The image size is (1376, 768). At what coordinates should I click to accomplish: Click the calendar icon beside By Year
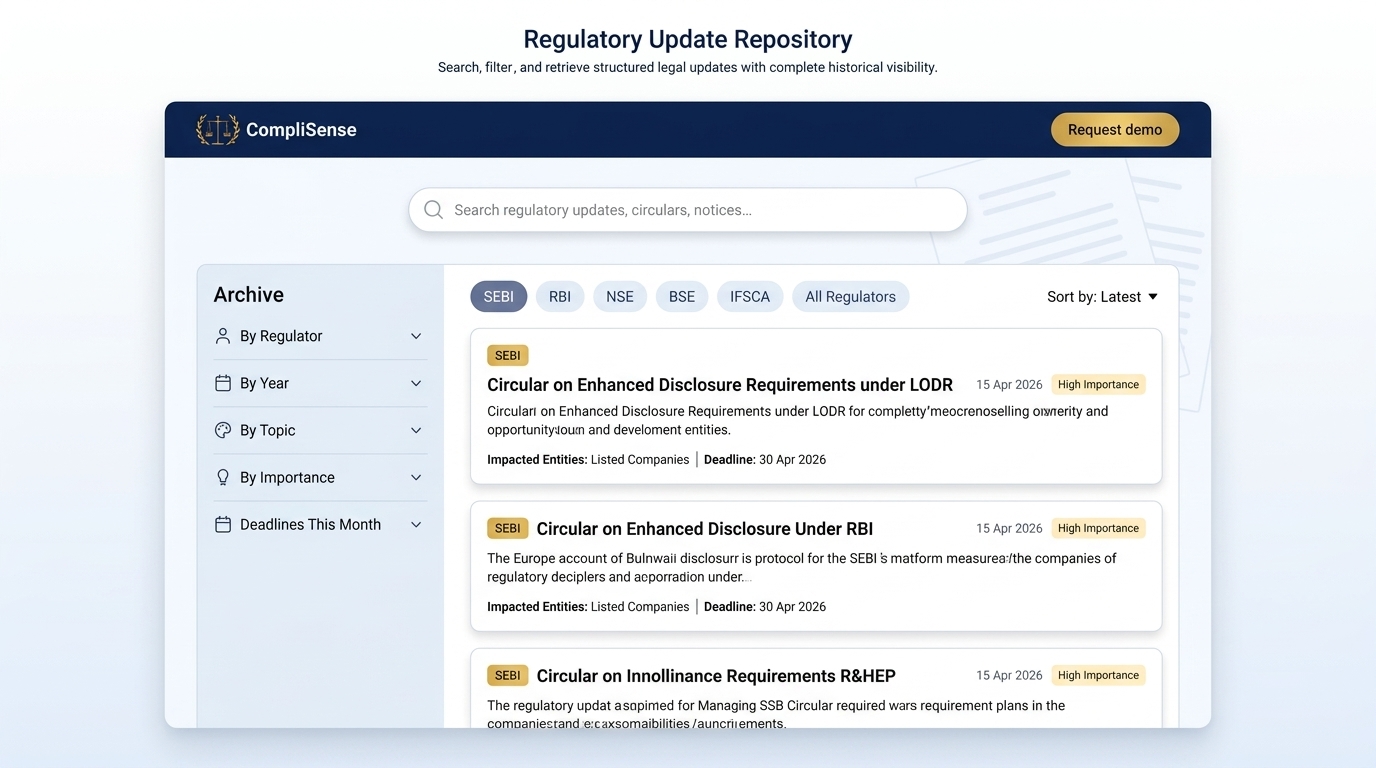click(223, 383)
